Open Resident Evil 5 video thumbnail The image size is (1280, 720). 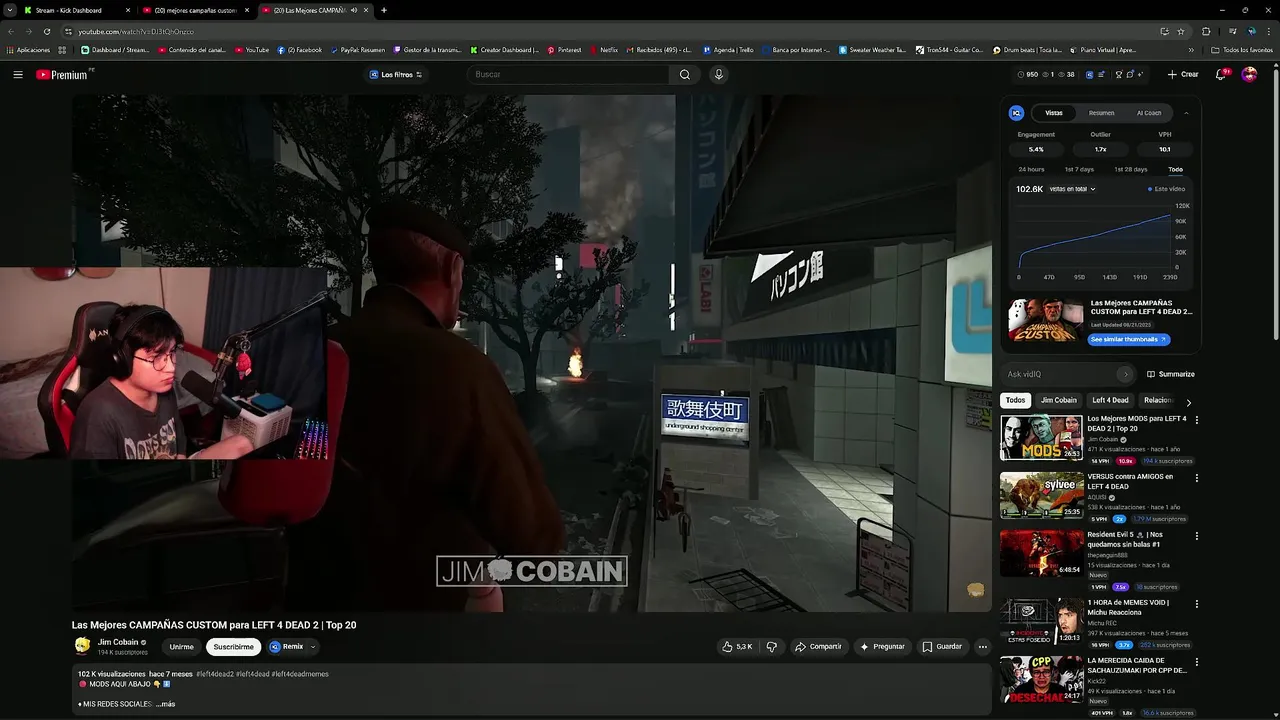coord(1041,553)
